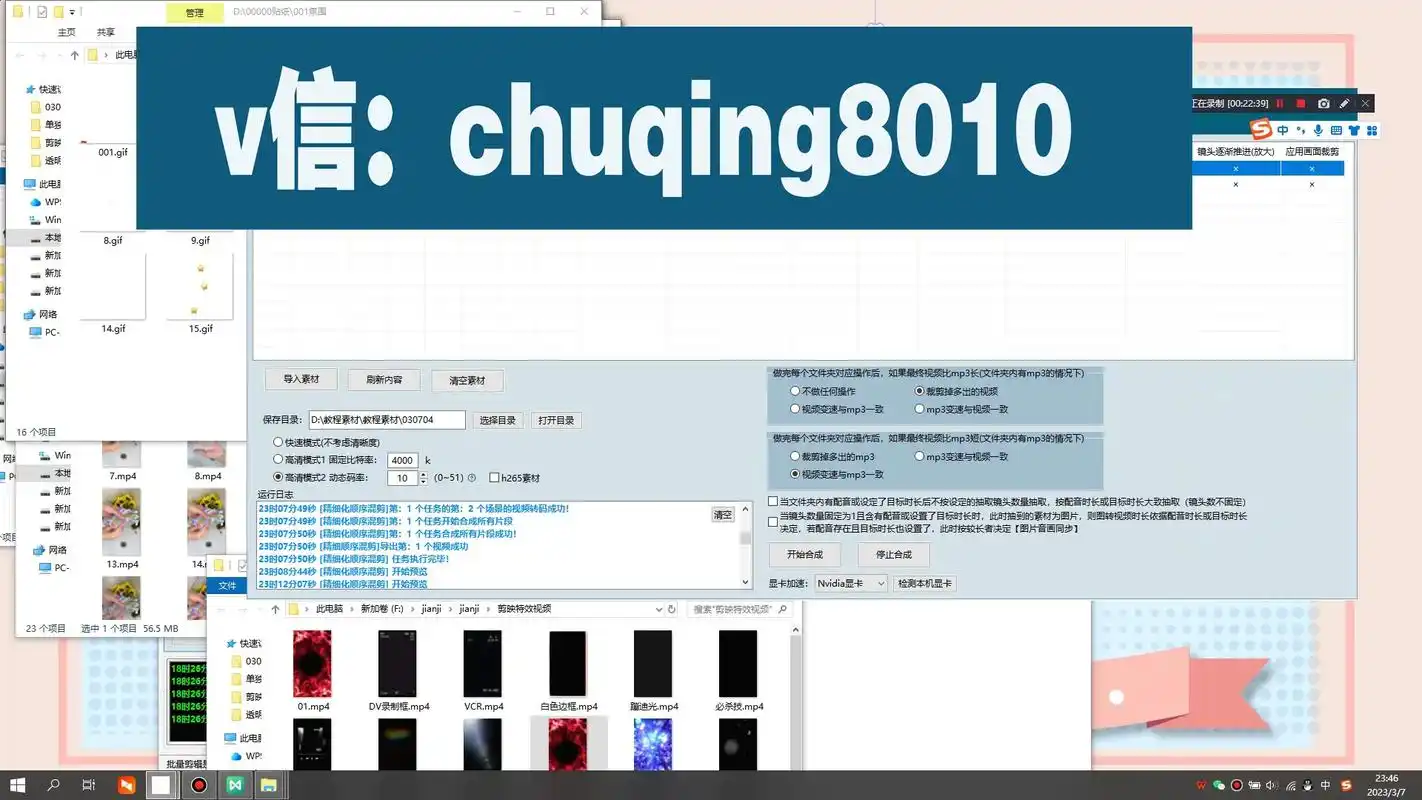Expand 此电脑 in the folder tree
Screen dimensions: 1422x800
46,183
